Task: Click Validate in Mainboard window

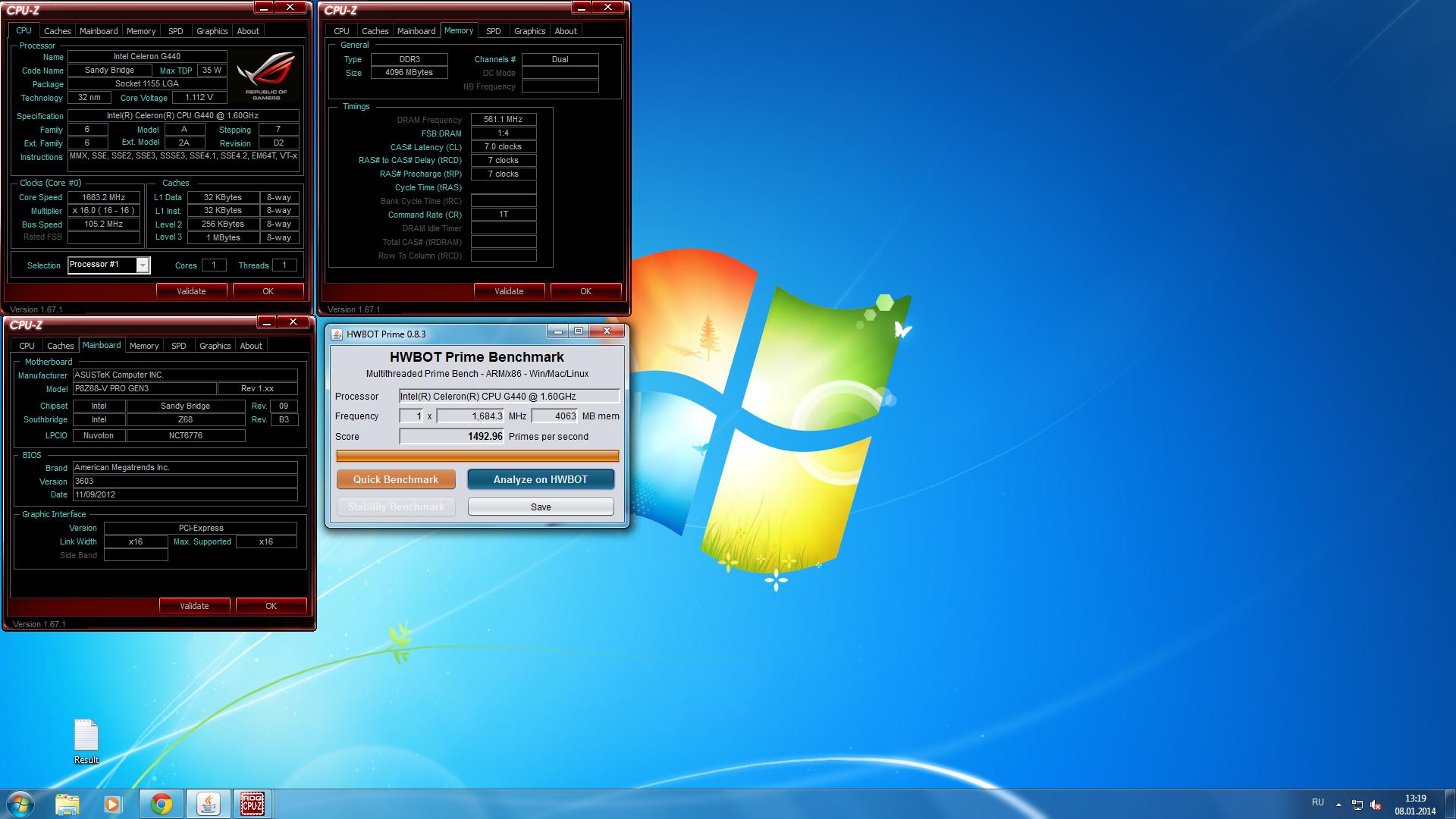Action: coord(194,606)
